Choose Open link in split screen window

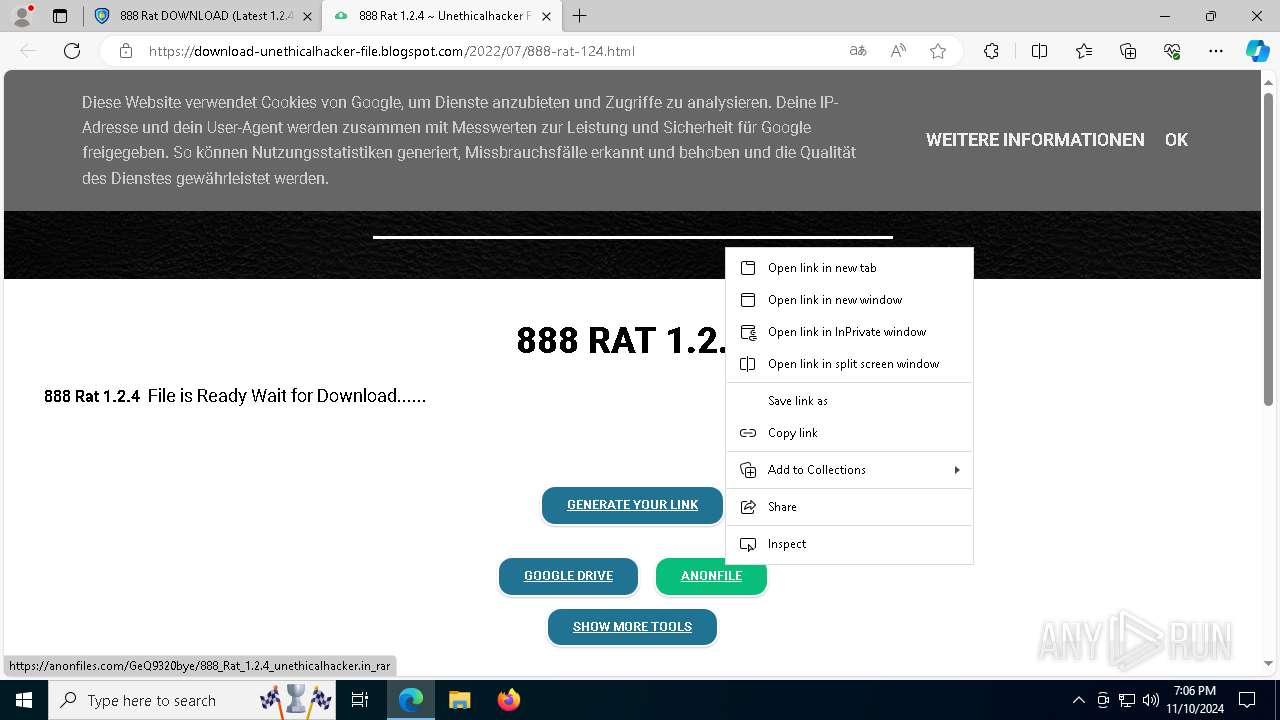pyautogui.click(x=849, y=364)
